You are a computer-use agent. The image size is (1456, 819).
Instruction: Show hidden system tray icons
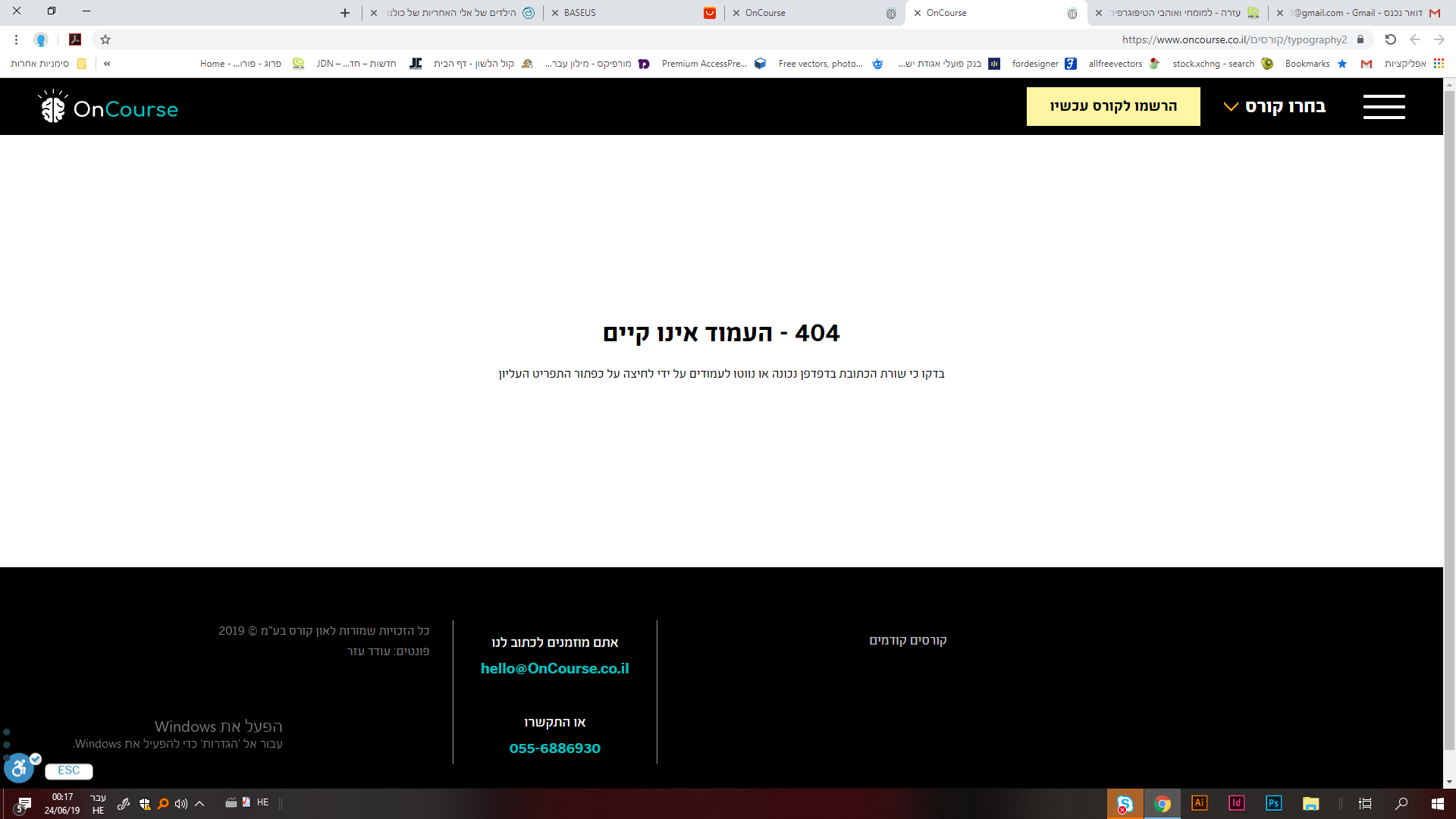coord(199,803)
